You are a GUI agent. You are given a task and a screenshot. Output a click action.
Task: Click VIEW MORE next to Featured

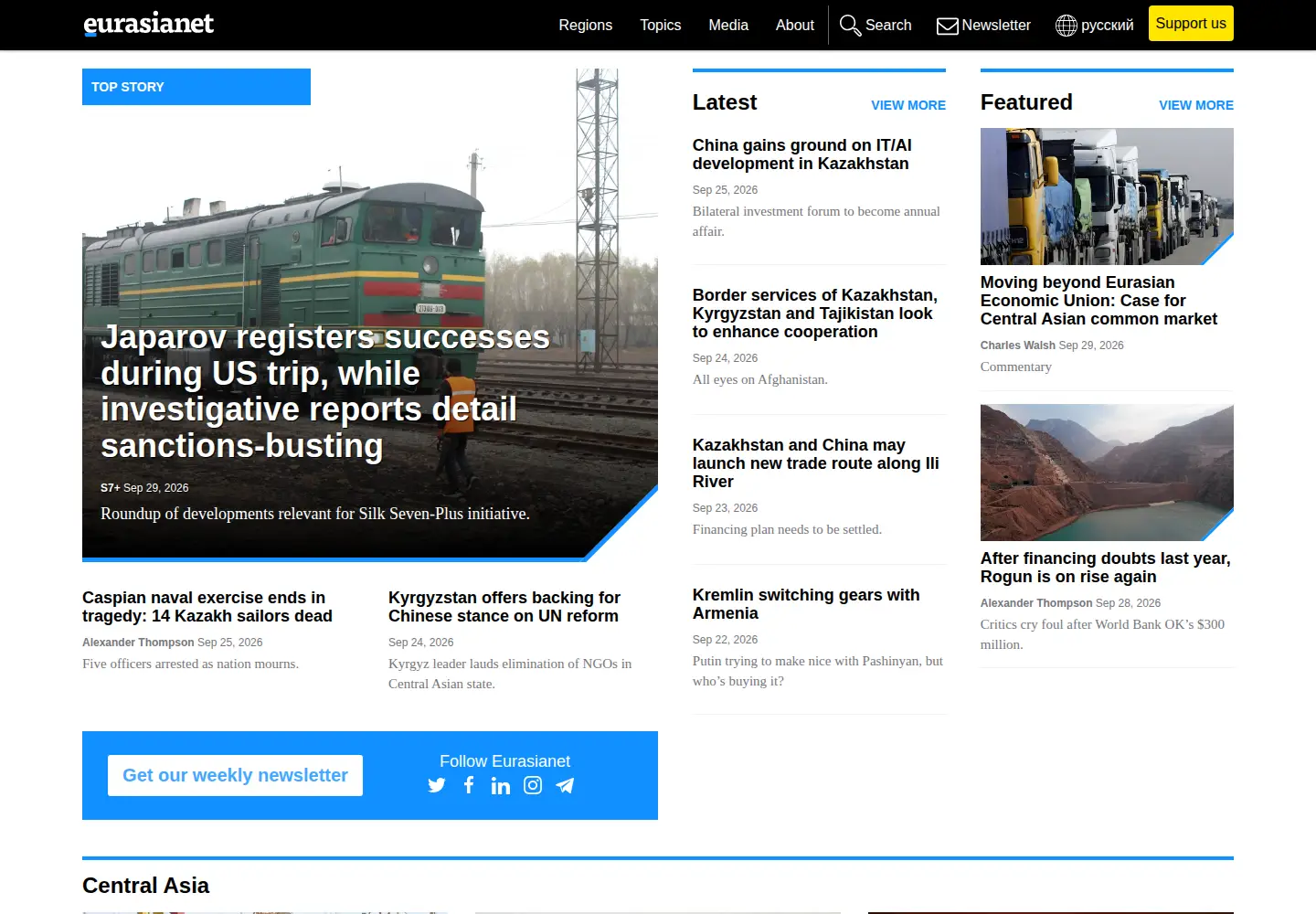pos(1196,105)
